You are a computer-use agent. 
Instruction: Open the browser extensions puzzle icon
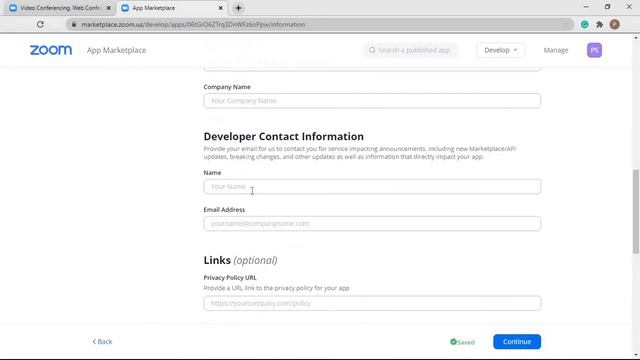[x=599, y=24]
